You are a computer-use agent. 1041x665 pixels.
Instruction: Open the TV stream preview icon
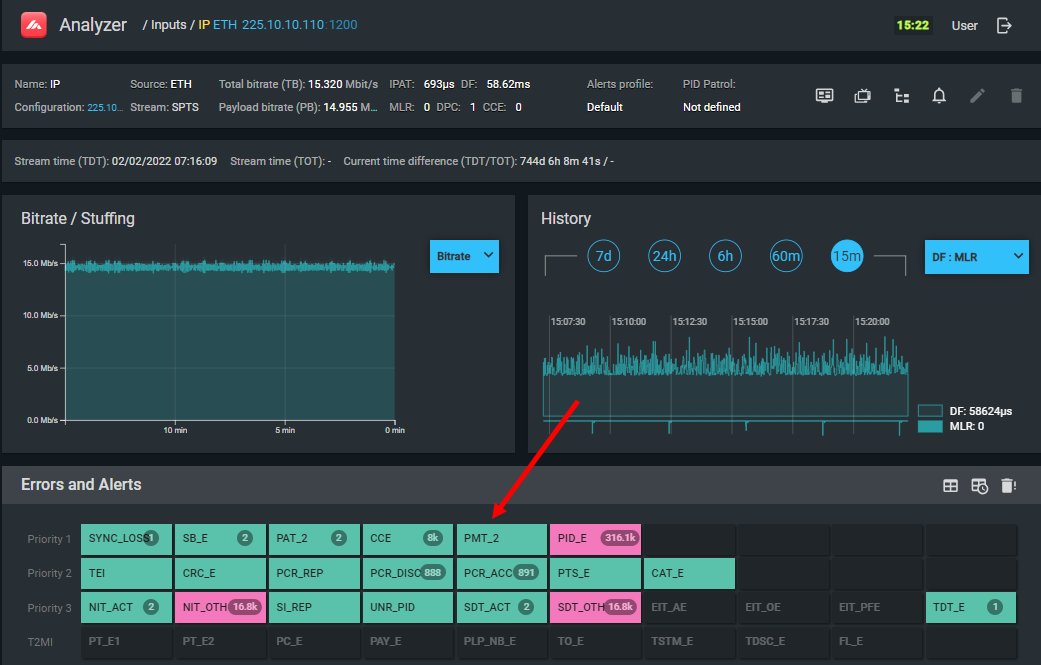[x=863, y=96]
